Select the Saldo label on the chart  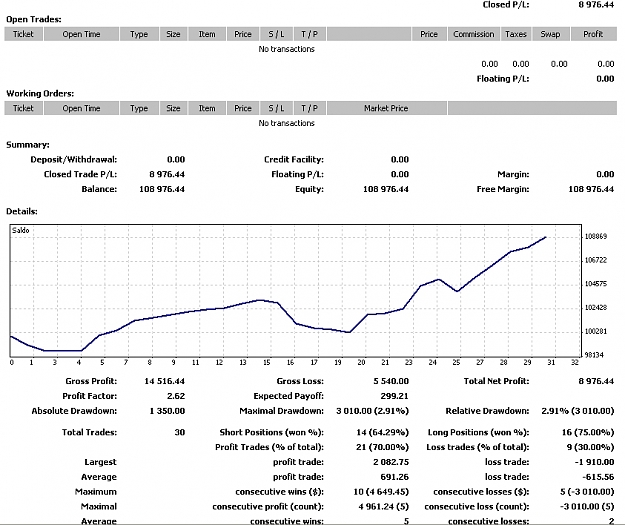click(x=20, y=230)
